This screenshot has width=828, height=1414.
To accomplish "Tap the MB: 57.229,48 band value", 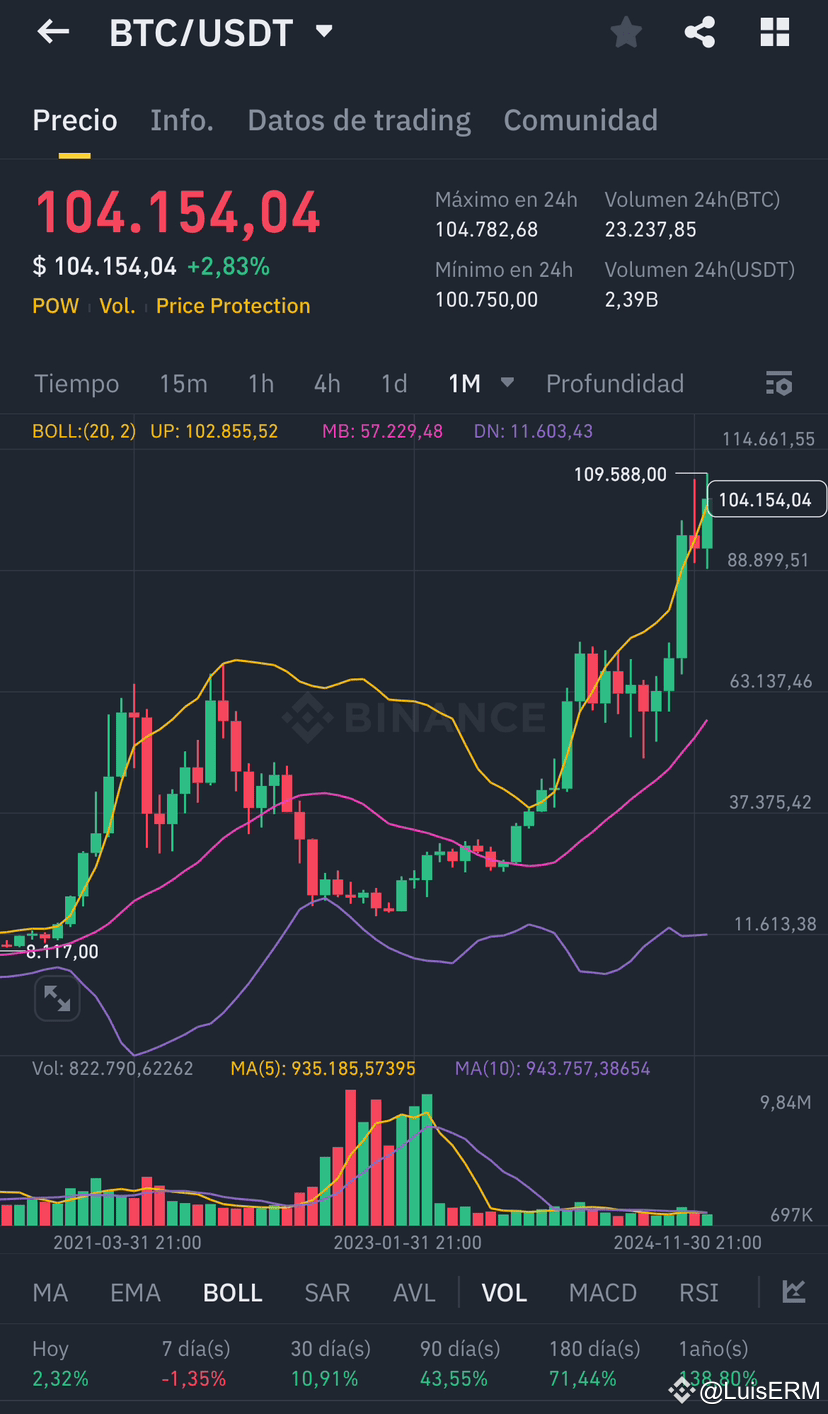I will click(x=382, y=431).
